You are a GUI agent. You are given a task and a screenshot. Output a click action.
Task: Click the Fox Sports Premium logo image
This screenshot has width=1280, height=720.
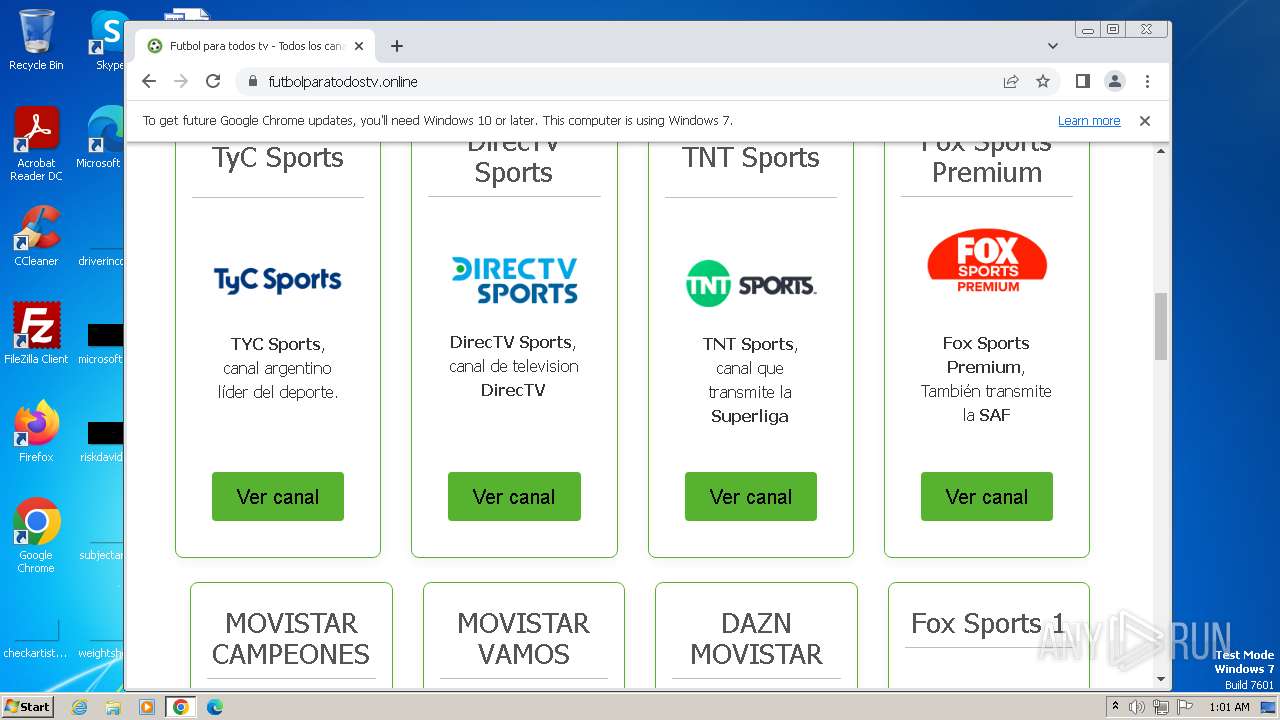tap(987, 262)
